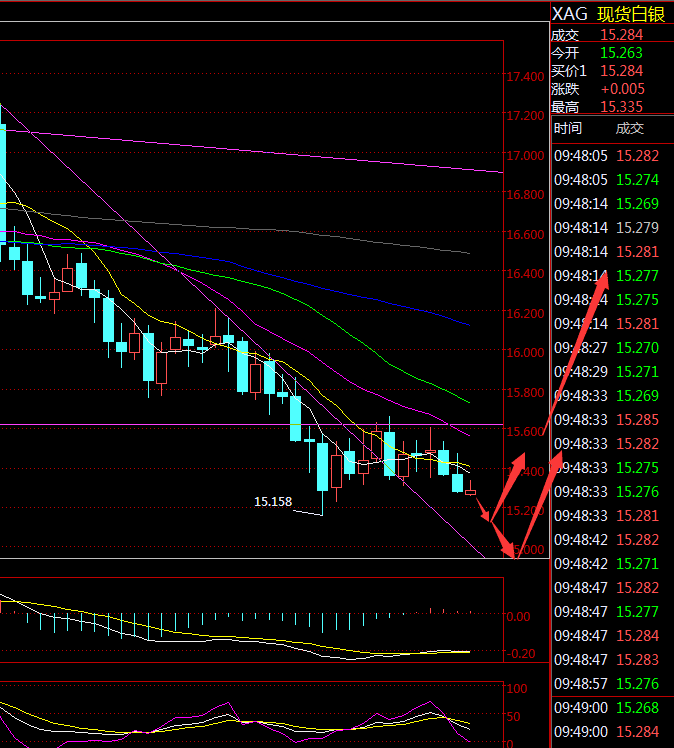674x748 pixels.
Task: Click the 买价1 bid value 15.284
Action: [x=622, y=71]
